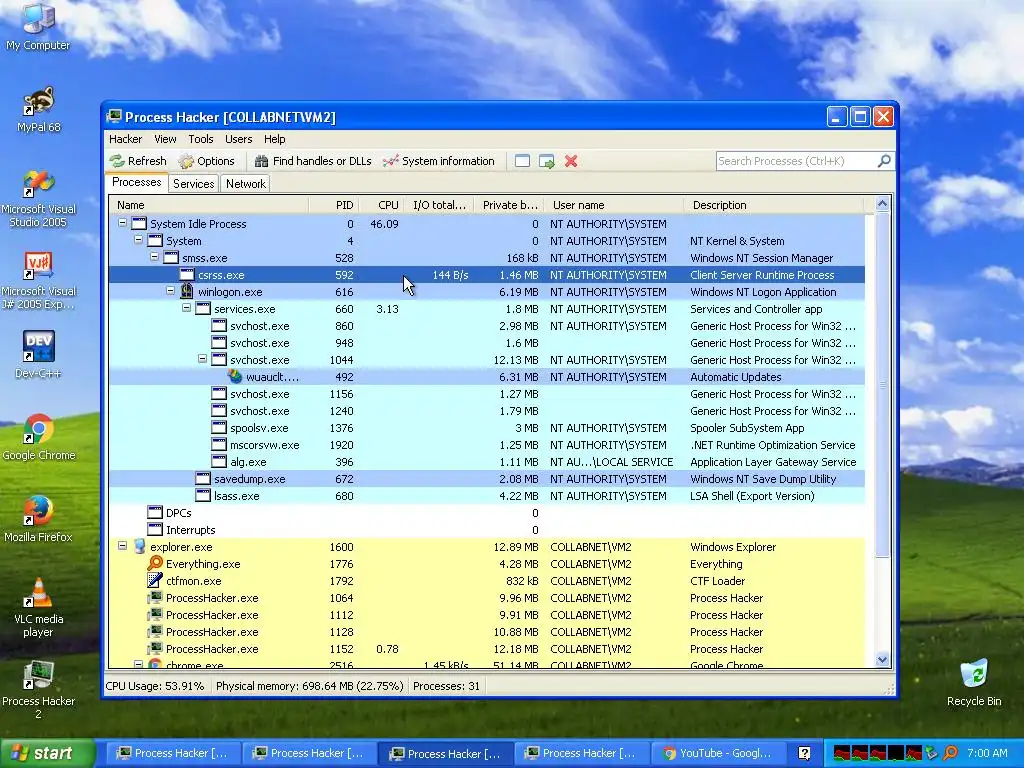Open the Users menu
The width and height of the screenshot is (1024, 768).
point(238,139)
